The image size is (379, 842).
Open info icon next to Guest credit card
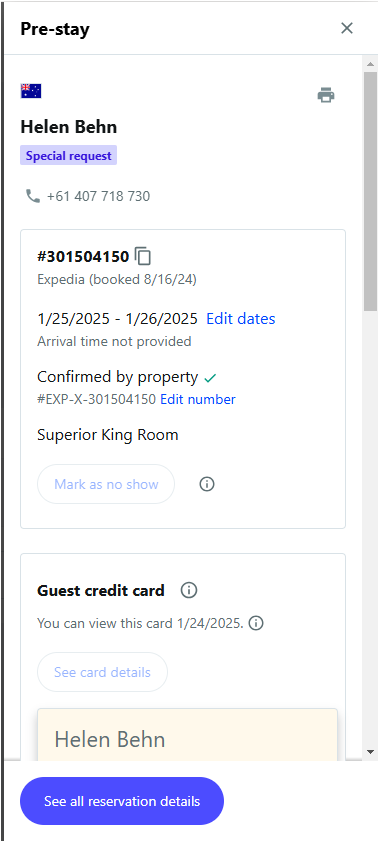point(189,590)
